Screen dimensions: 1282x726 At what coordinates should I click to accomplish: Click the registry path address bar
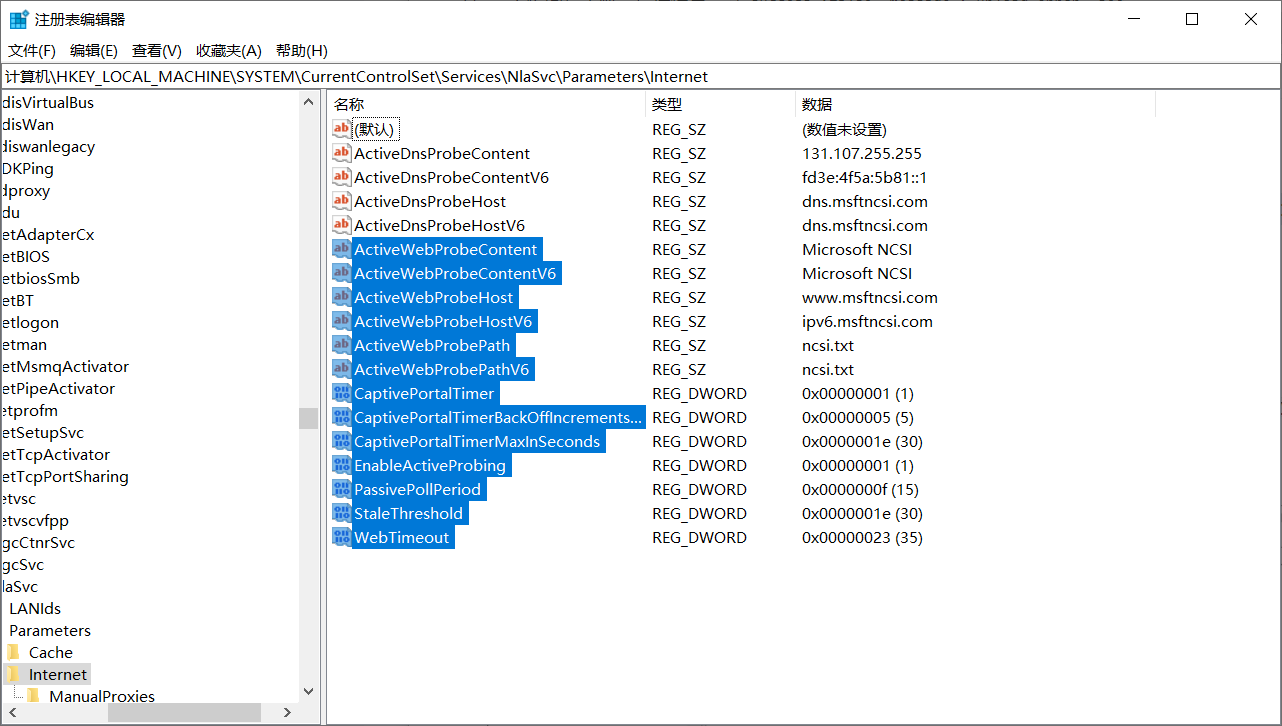tap(641, 76)
